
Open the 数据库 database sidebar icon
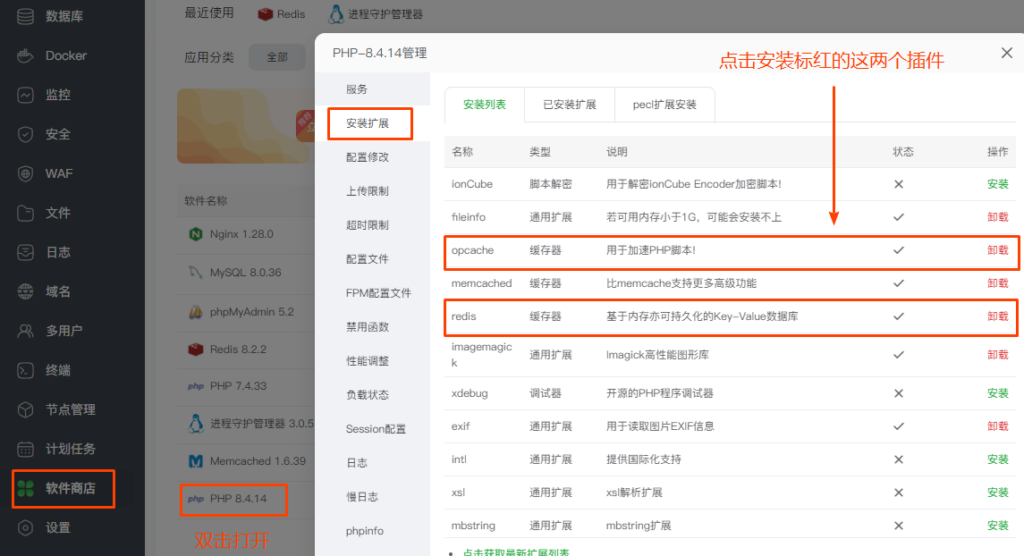coord(25,16)
